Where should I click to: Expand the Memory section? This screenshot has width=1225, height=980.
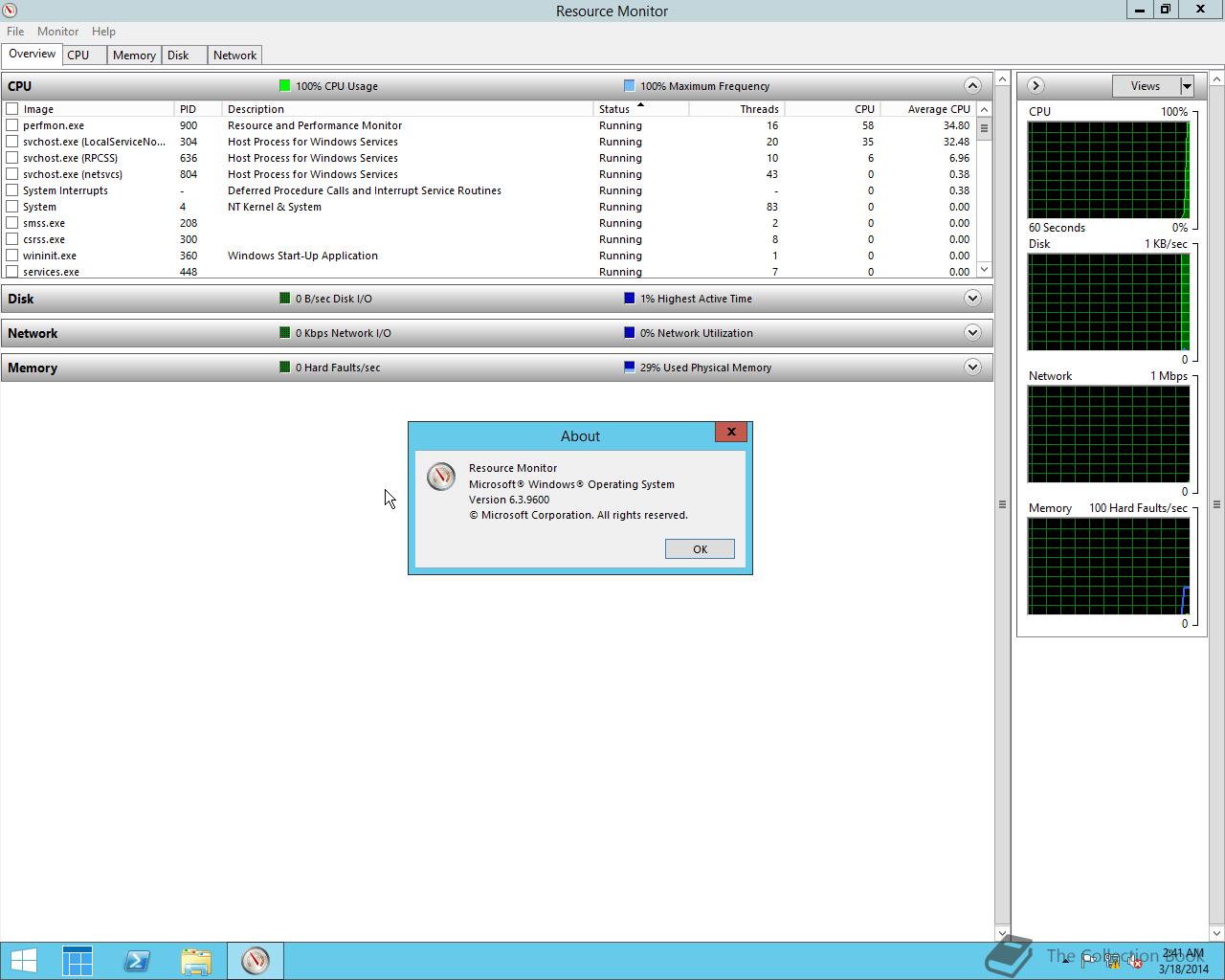(x=972, y=367)
